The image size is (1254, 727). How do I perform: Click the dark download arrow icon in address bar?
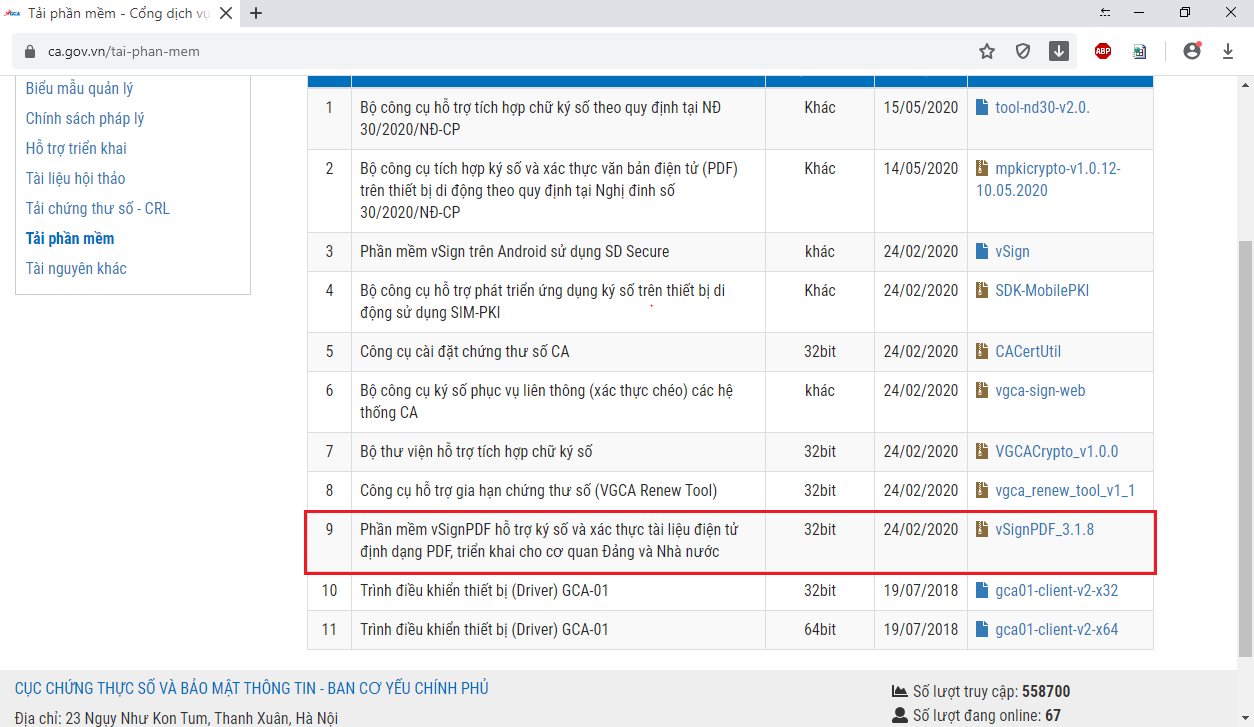tap(1059, 51)
